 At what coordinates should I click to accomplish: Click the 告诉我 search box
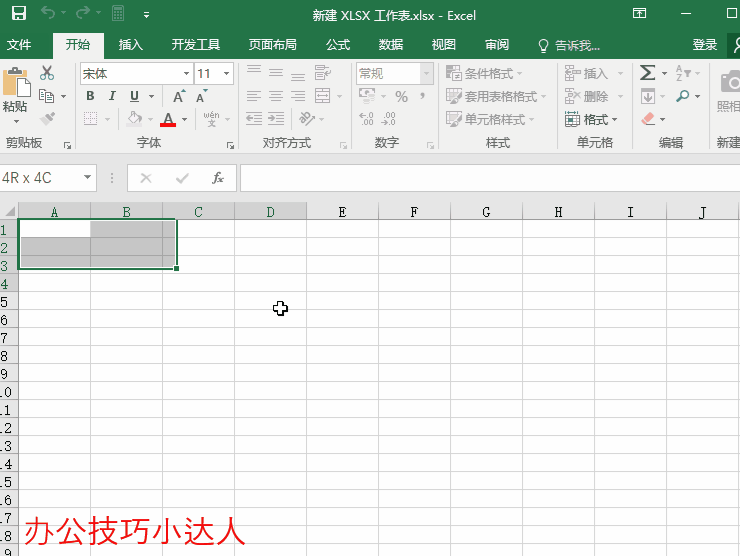569,45
